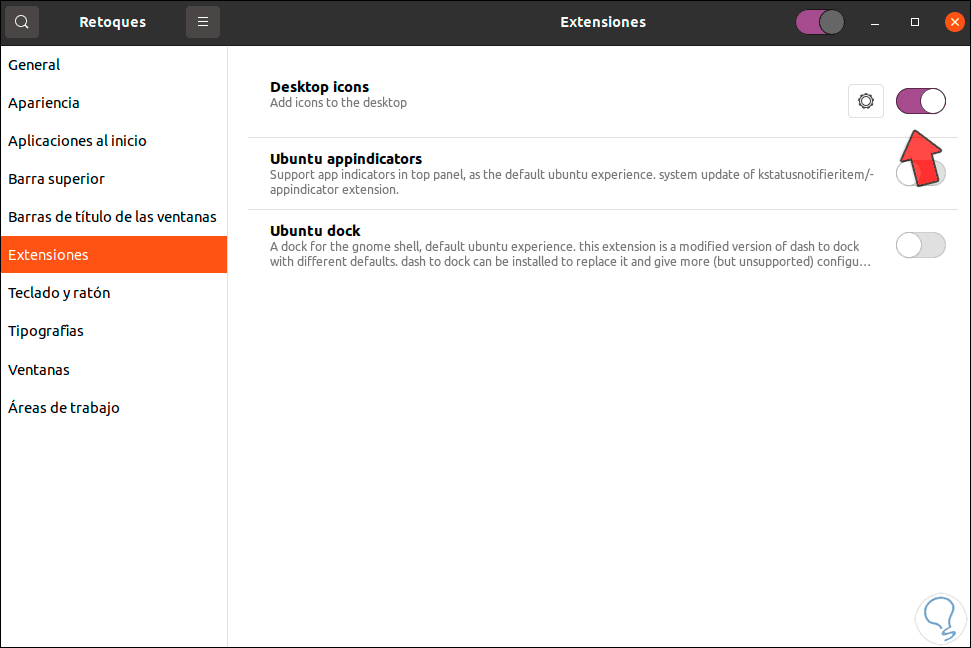971x648 pixels.
Task: Open the hamburger menu in Retoques
Action: click(x=203, y=21)
